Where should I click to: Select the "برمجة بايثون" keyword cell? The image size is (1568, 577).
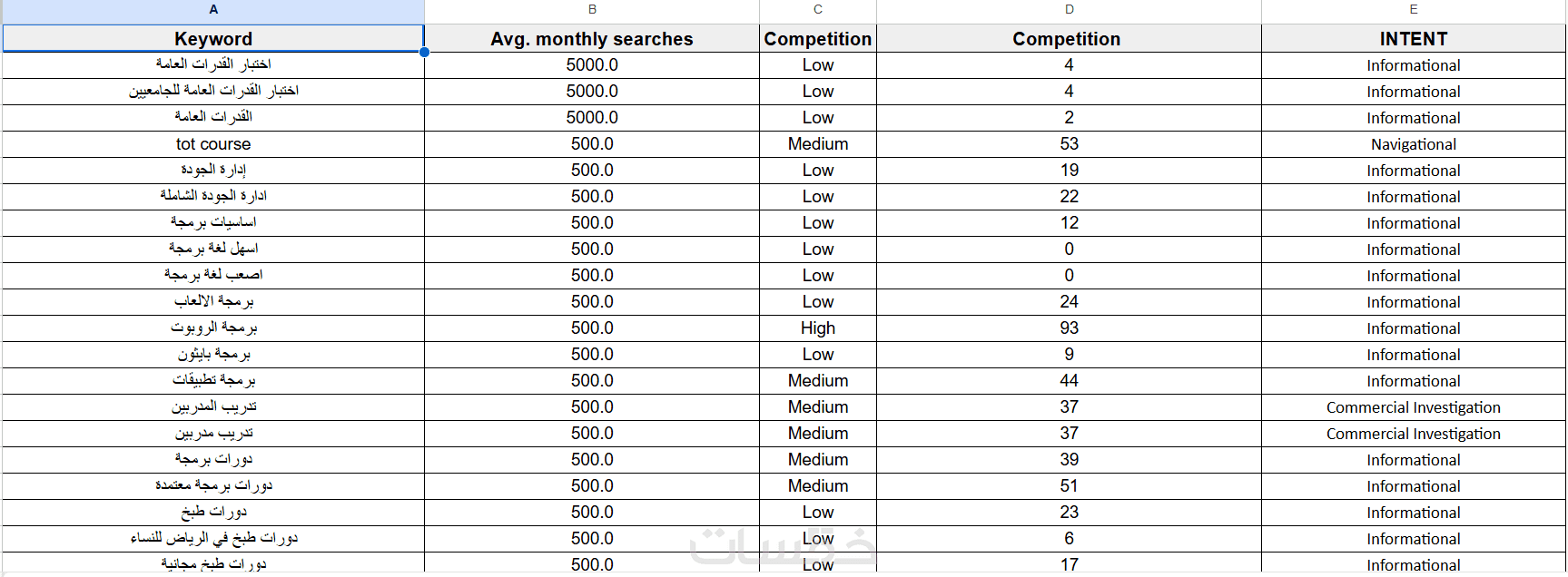click(x=213, y=355)
